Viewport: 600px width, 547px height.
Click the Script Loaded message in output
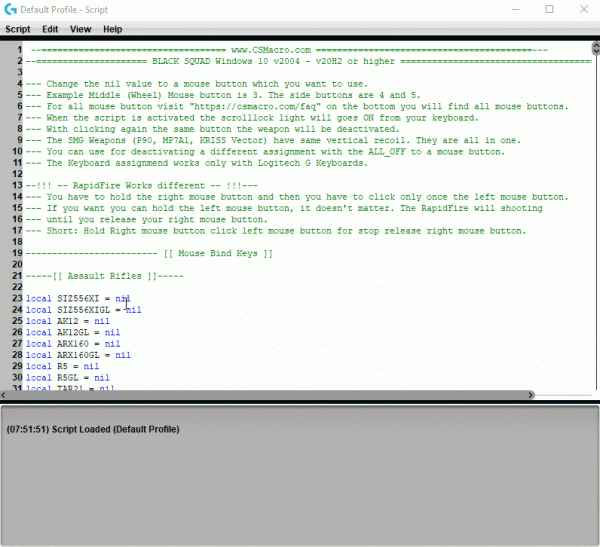(x=93, y=429)
